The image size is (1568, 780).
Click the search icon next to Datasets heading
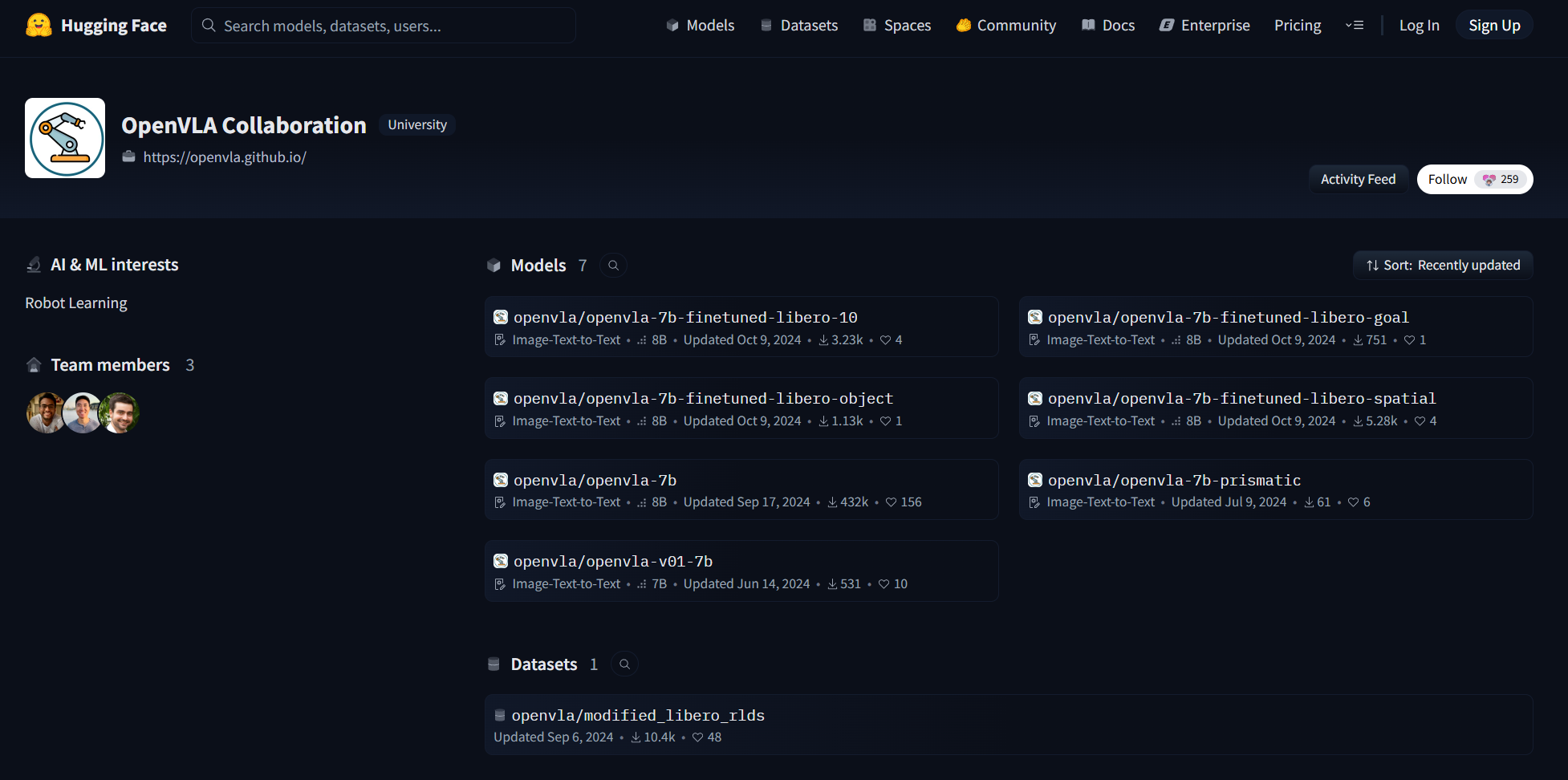(624, 664)
